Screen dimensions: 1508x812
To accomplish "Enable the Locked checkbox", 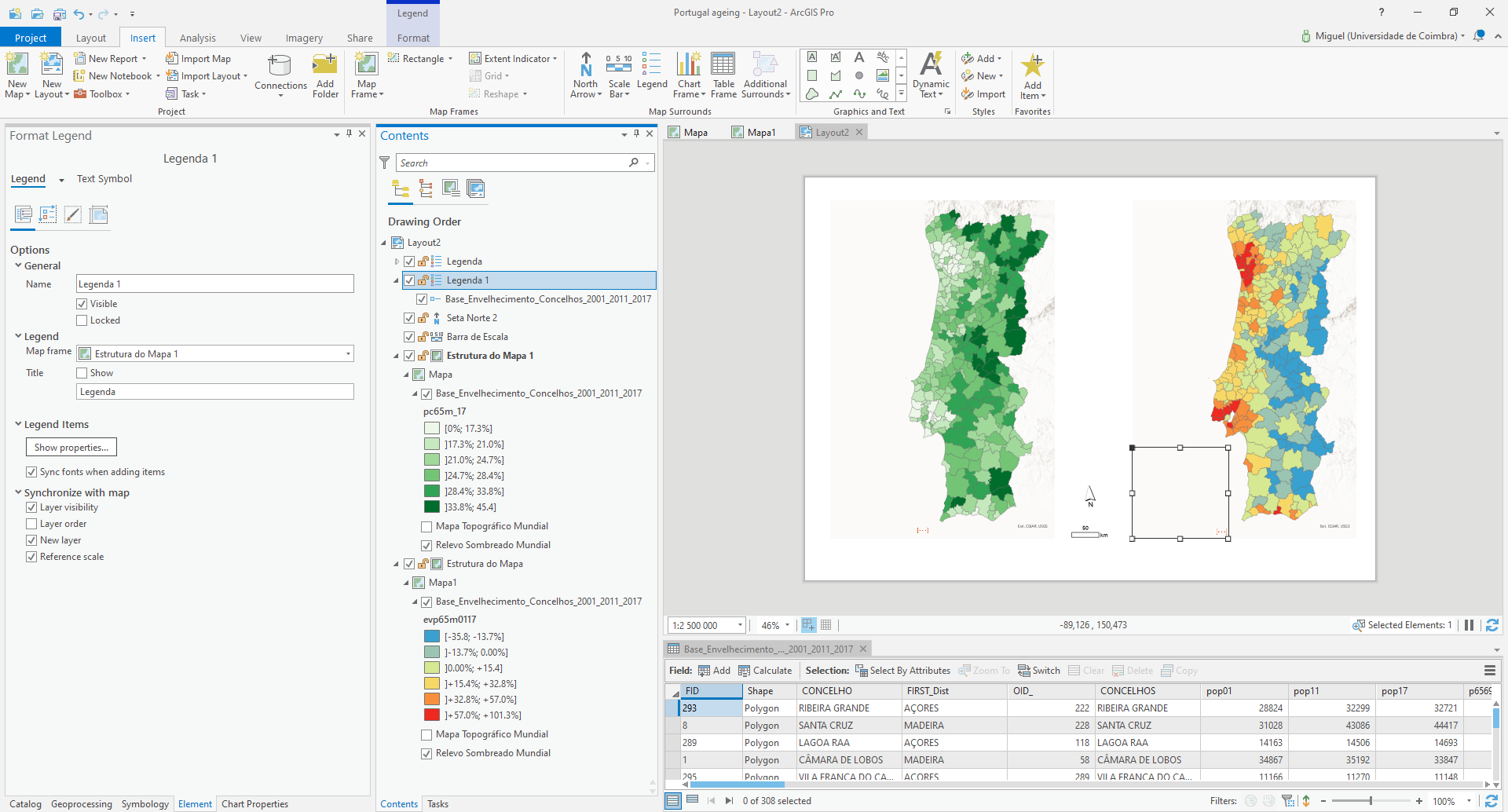I will (x=82, y=320).
